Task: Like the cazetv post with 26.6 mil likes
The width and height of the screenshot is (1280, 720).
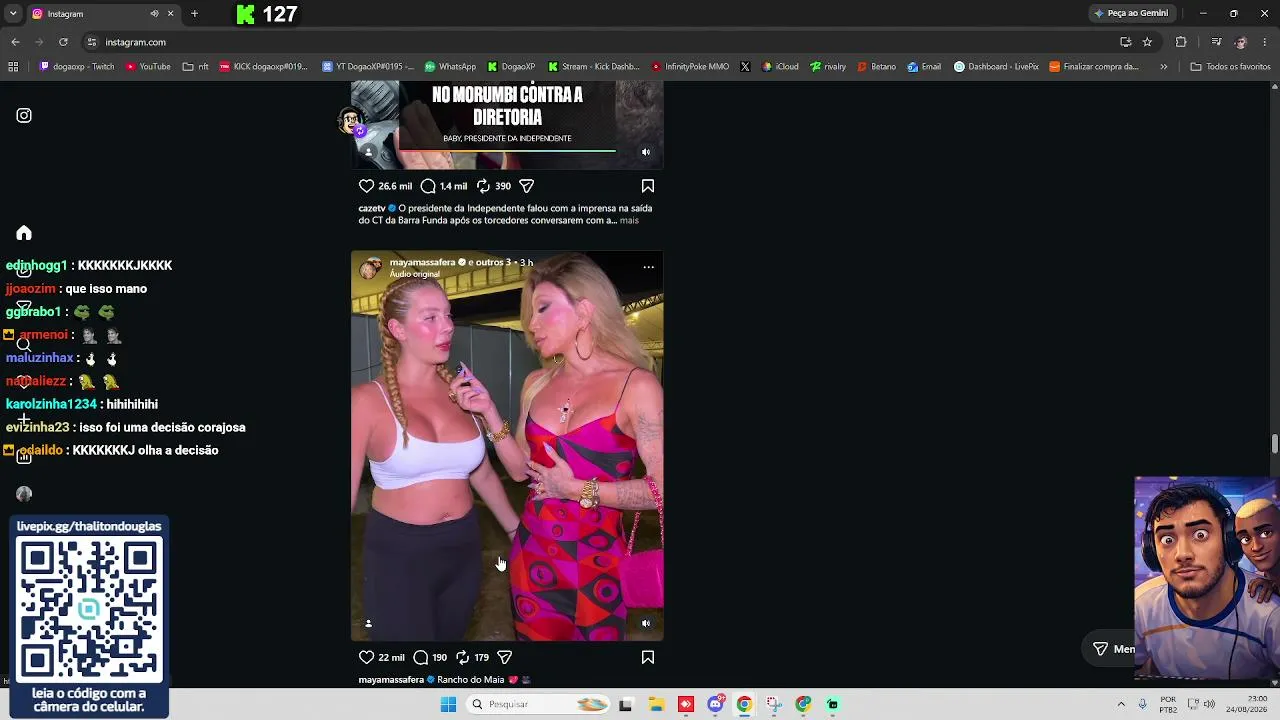Action: 366,186
